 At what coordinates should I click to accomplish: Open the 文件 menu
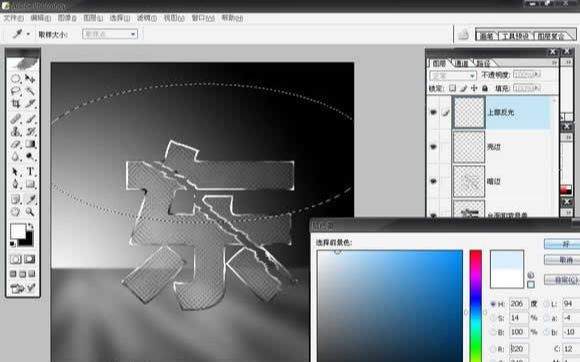pos(14,18)
